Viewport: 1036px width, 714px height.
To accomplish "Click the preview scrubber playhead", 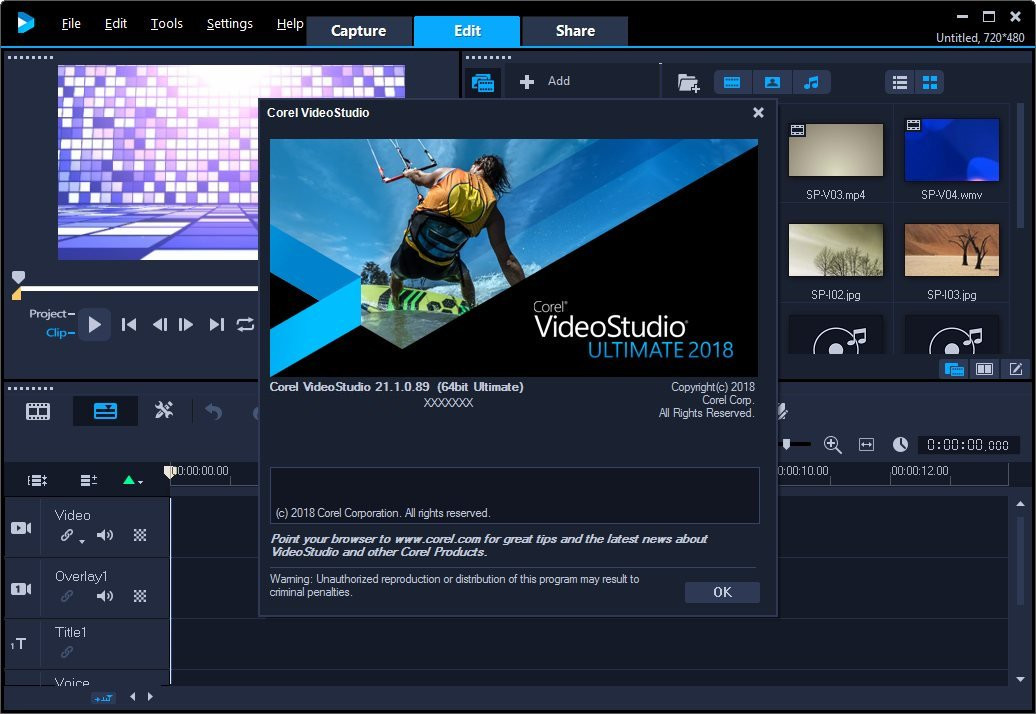I will (x=18, y=277).
